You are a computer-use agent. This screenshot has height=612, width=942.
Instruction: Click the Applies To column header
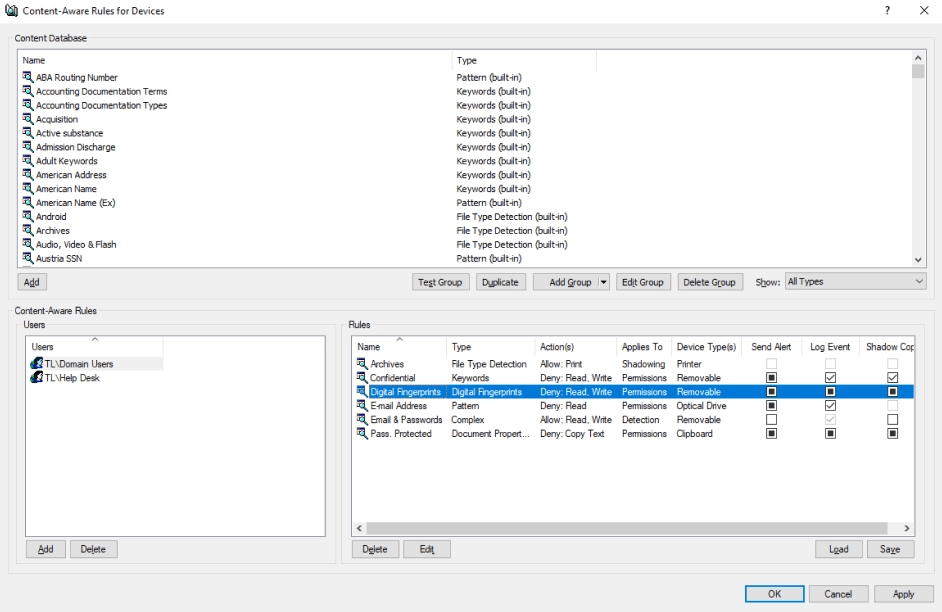click(x=642, y=347)
